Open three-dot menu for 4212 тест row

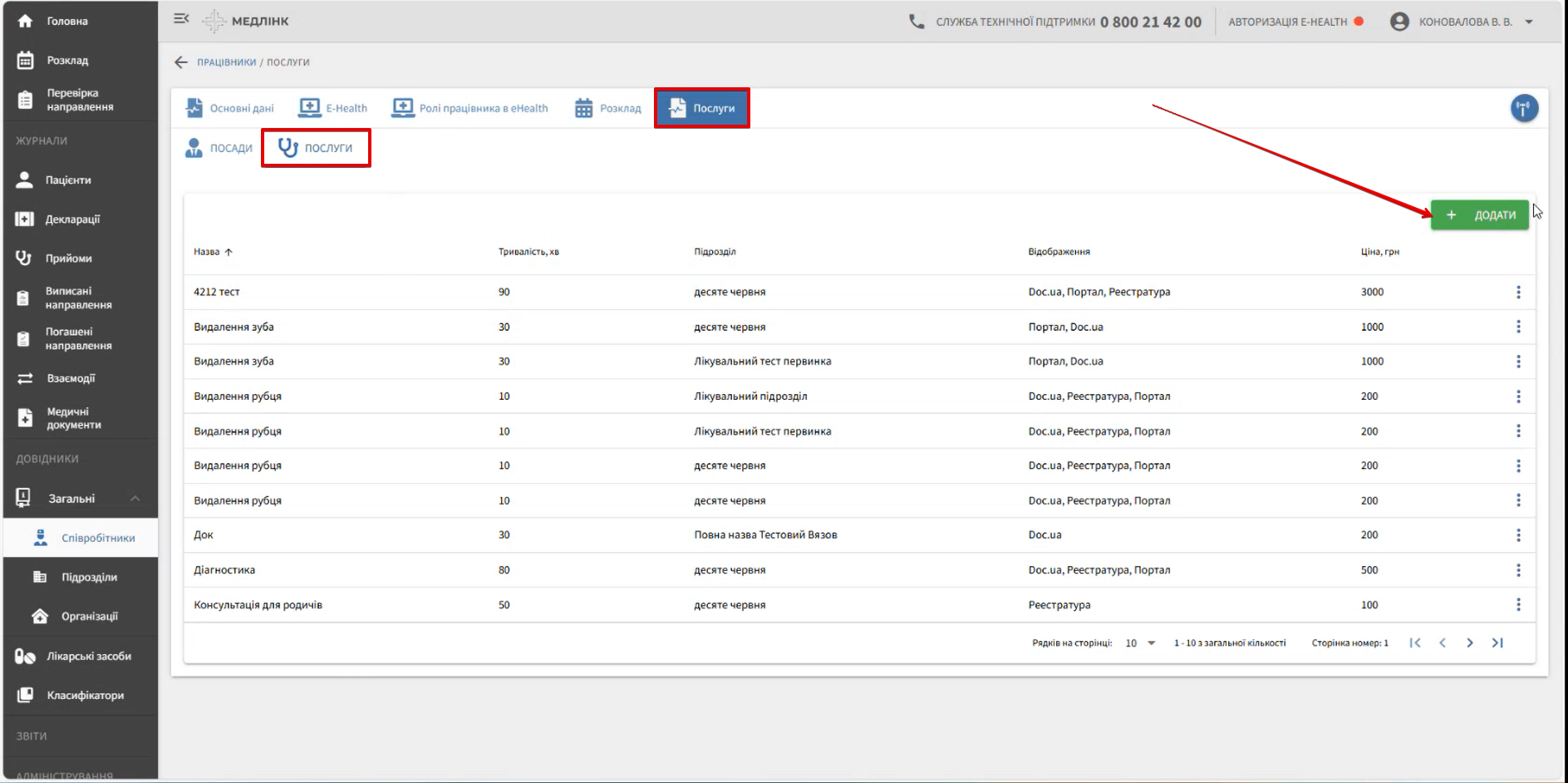1517,293
